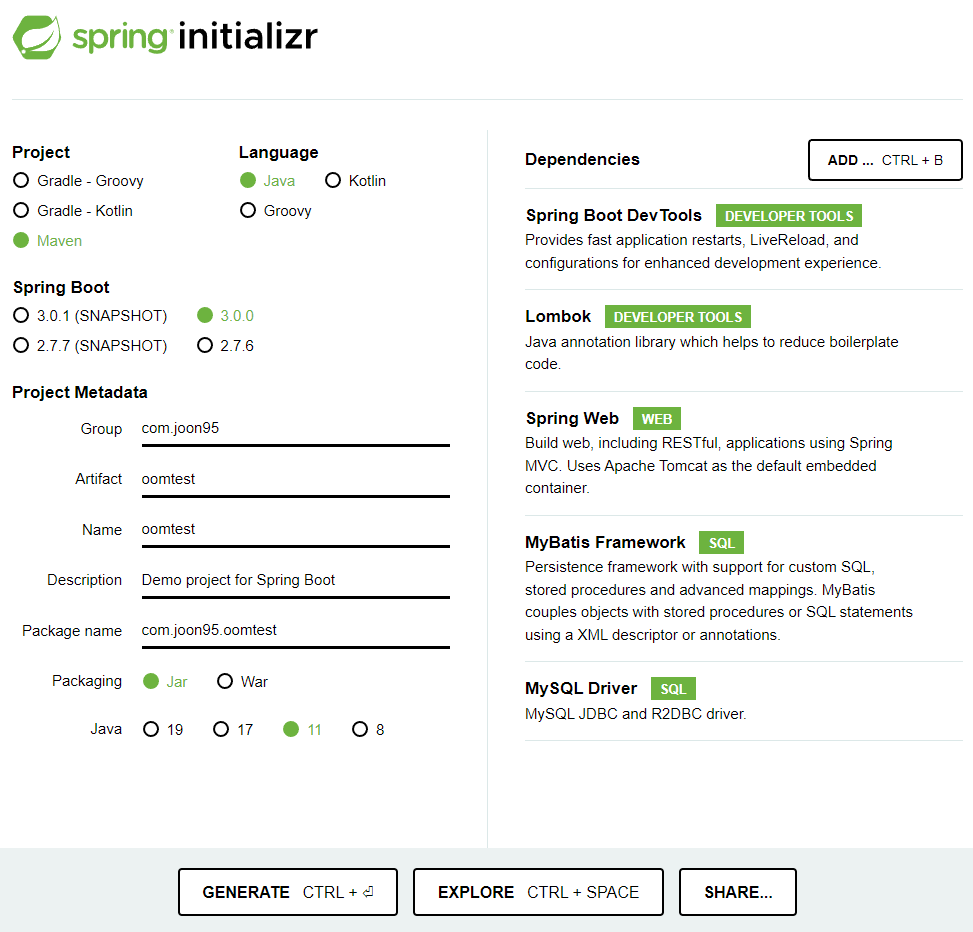Click the Lombok dependency entry
Image resolution: width=973 pixels, height=932 pixels.
[743, 340]
